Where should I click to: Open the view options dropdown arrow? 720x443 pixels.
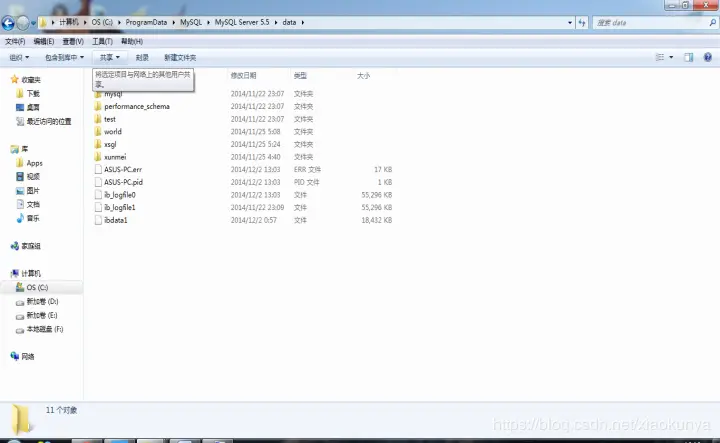tap(671, 57)
